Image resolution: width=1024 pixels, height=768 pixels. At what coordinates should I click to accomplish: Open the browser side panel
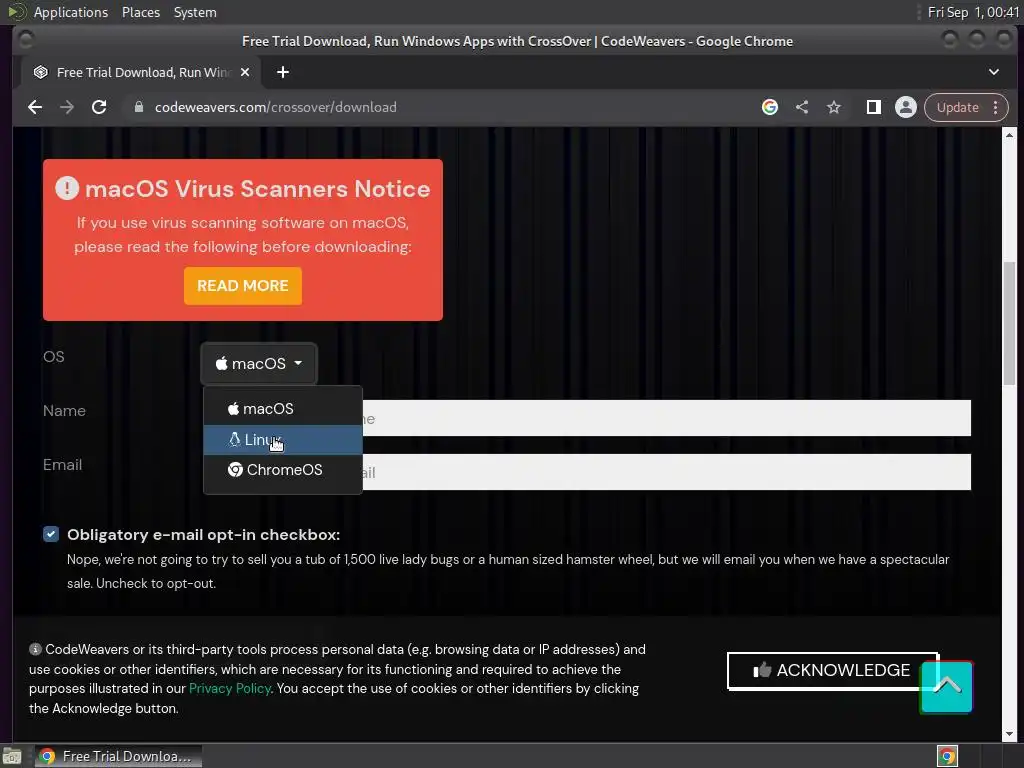tap(873, 107)
